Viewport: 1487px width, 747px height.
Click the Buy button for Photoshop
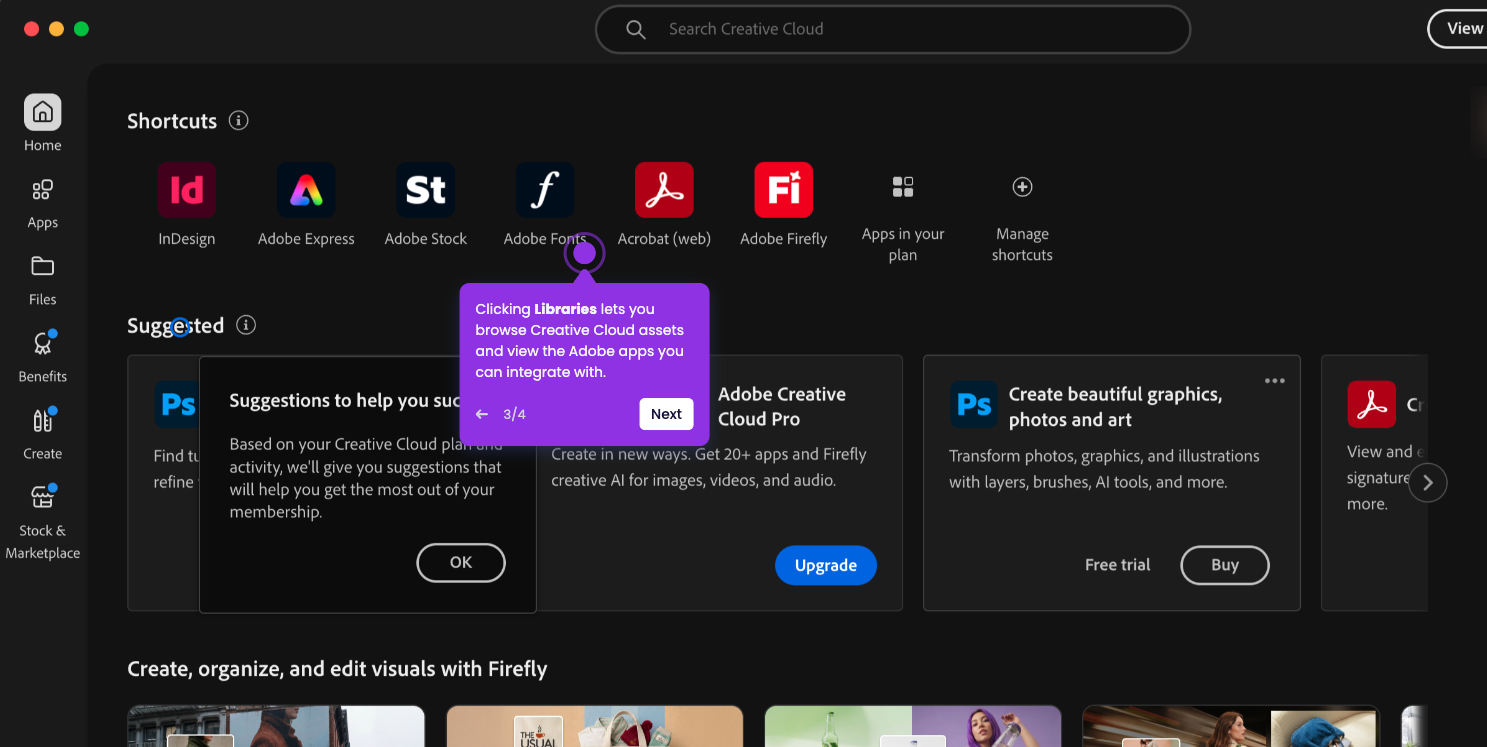(1225, 565)
